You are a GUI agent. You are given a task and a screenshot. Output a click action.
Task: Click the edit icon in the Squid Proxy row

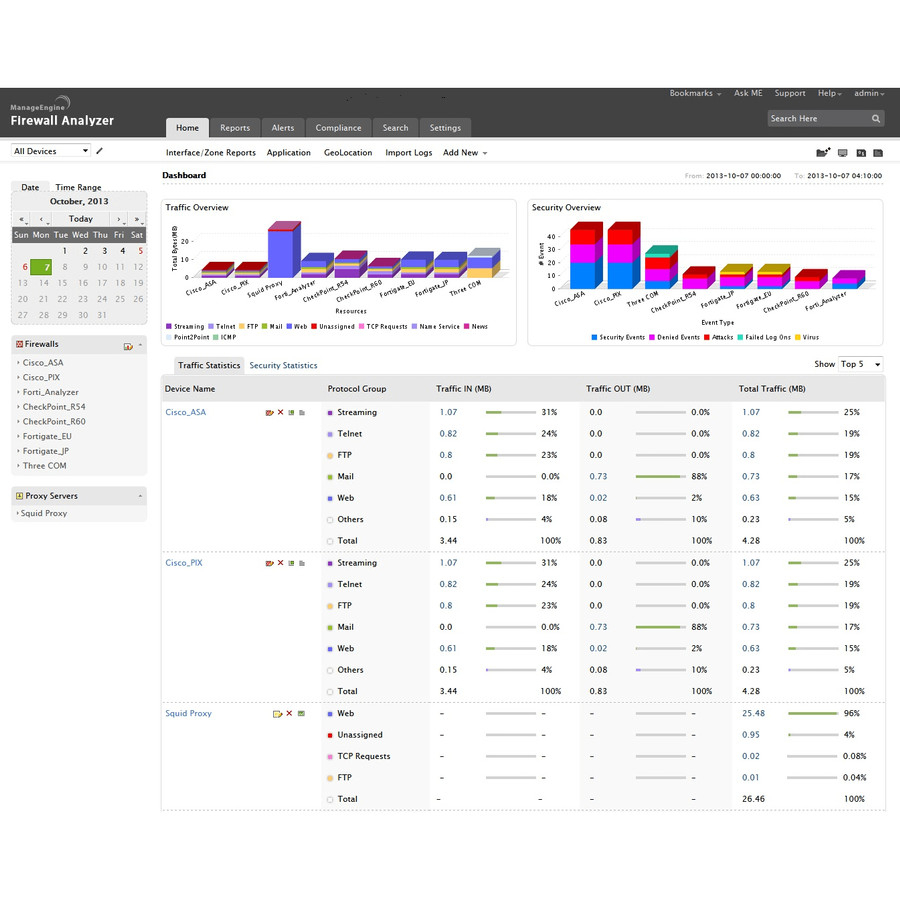[x=277, y=713]
